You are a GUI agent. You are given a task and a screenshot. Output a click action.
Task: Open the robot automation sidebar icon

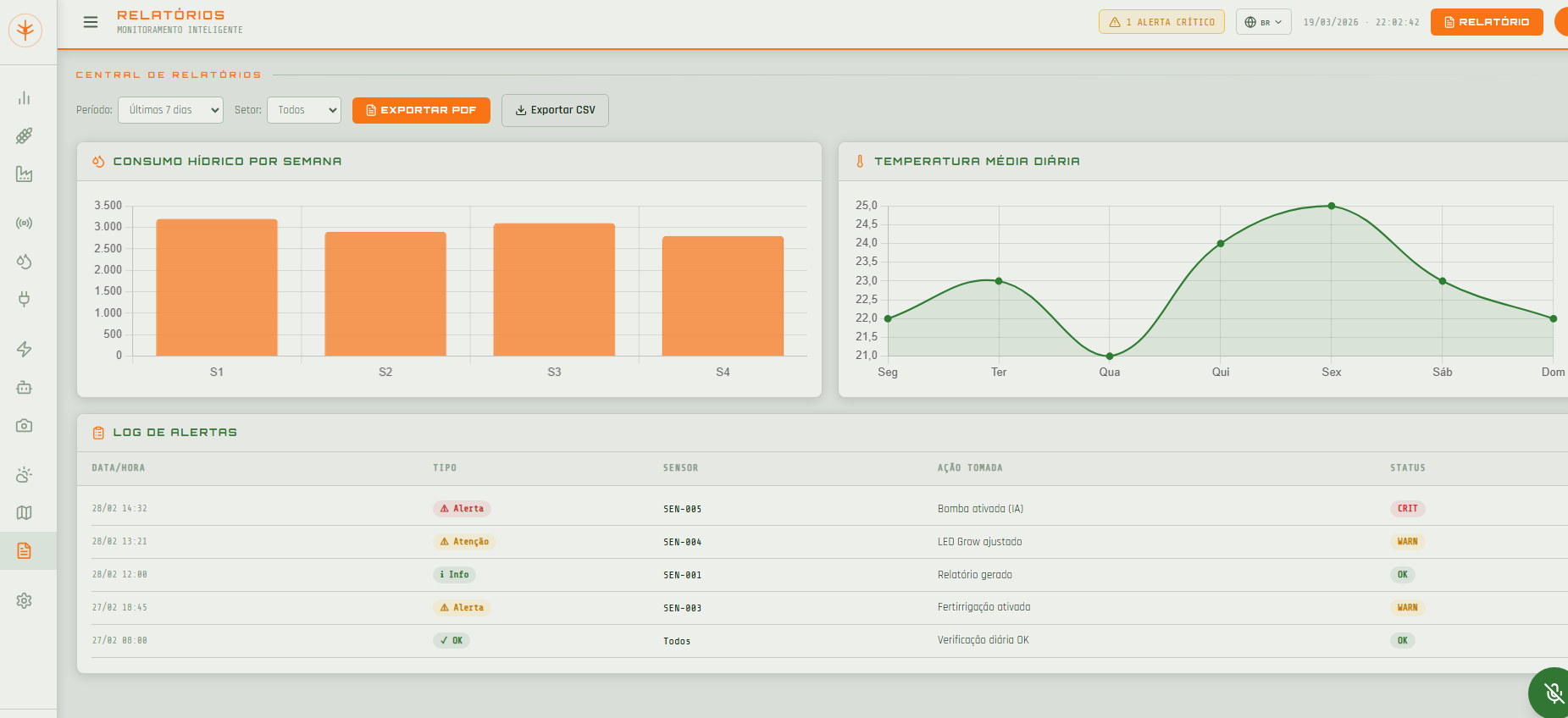(25, 388)
